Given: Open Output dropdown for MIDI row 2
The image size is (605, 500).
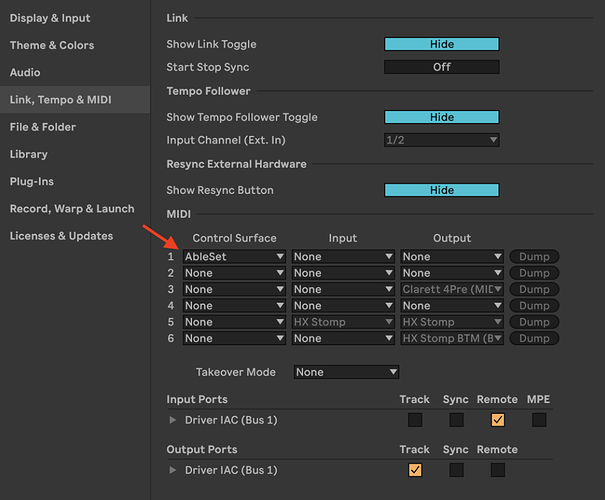Looking at the screenshot, I should (452, 273).
